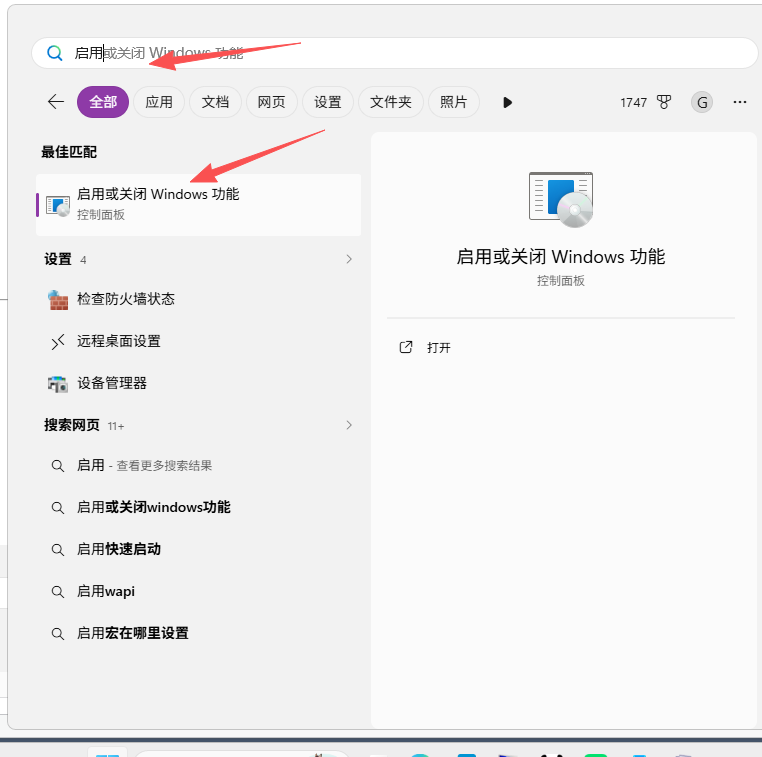
Task: Open best match 启用或关闭 Windows 功能
Action: coord(198,205)
